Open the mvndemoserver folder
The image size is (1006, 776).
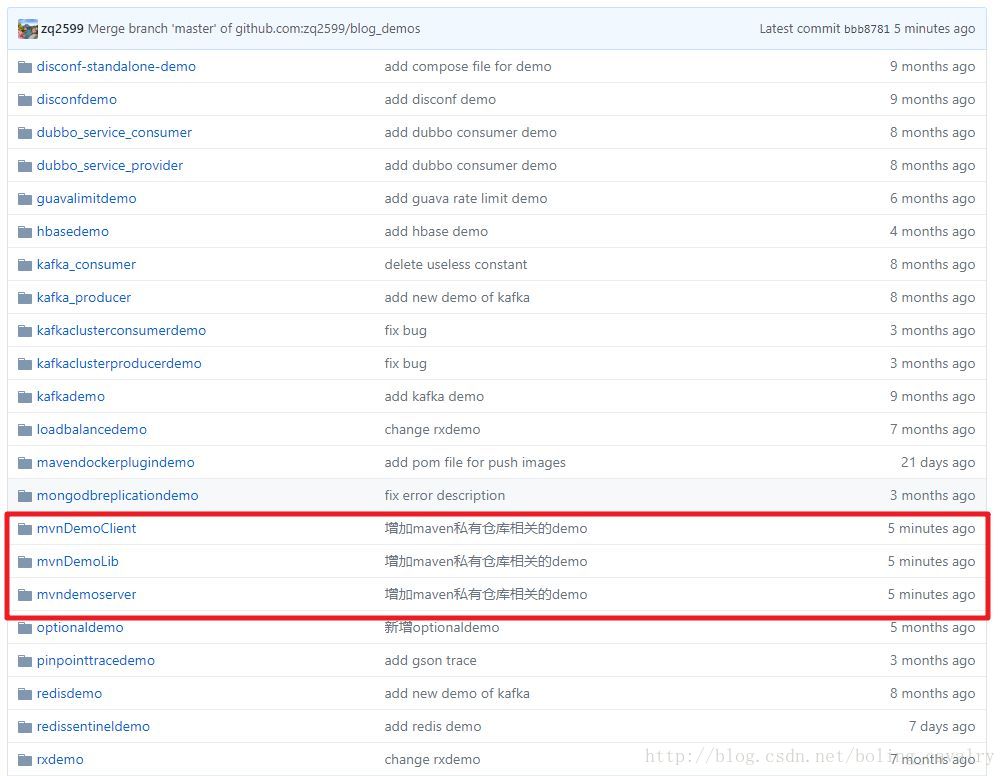coord(86,595)
